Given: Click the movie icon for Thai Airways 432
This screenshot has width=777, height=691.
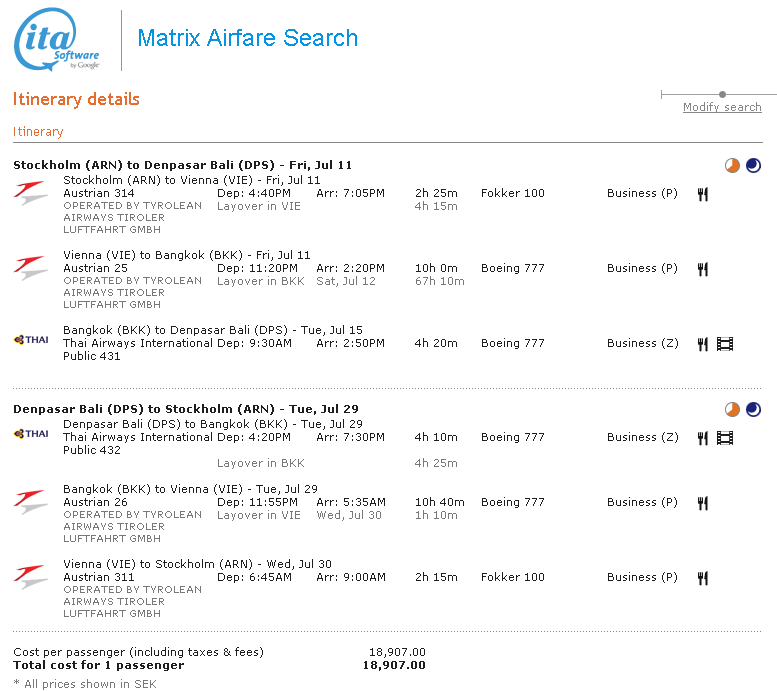Looking at the screenshot, I should (725, 438).
